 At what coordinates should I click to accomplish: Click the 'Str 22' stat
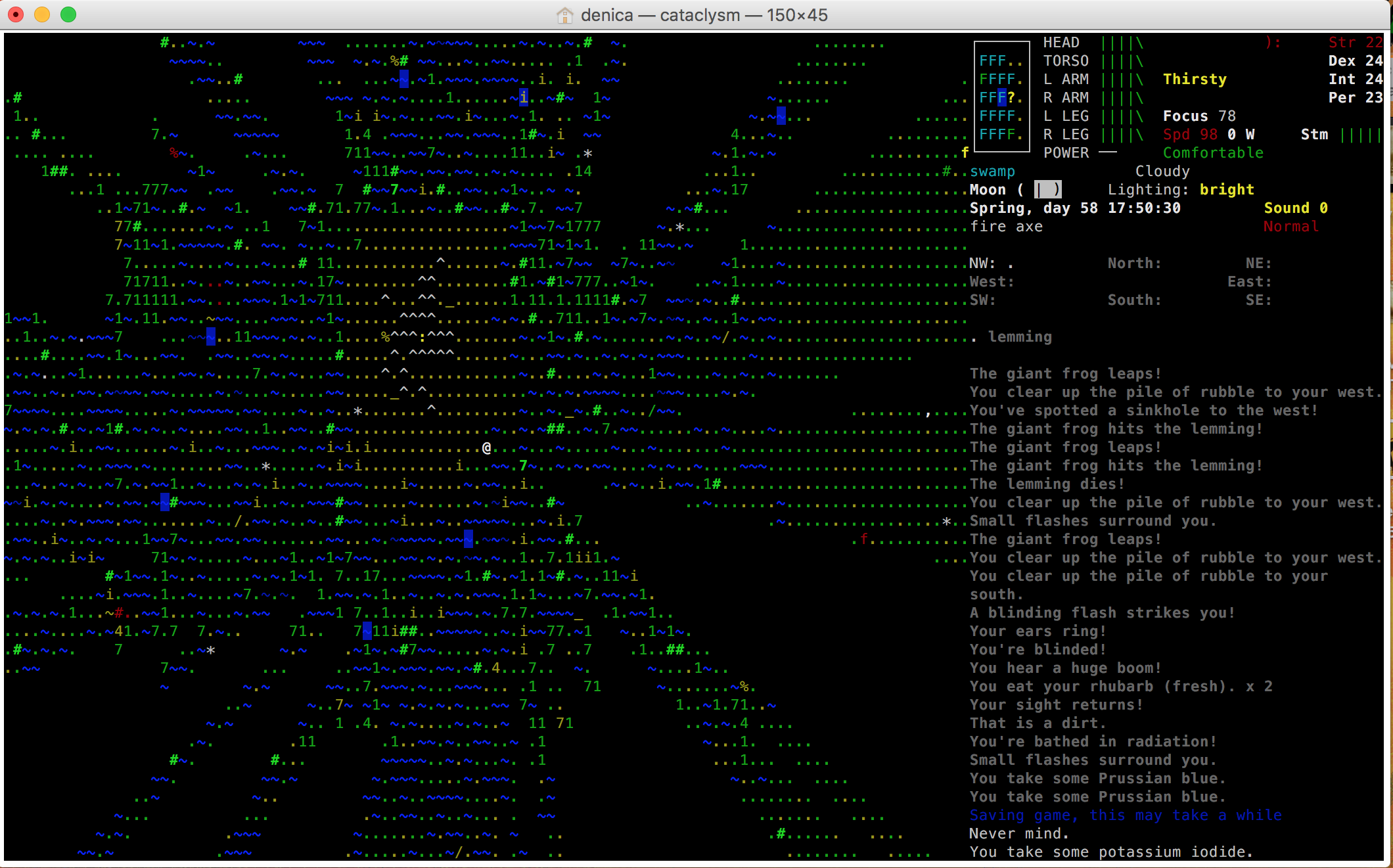[1356, 43]
